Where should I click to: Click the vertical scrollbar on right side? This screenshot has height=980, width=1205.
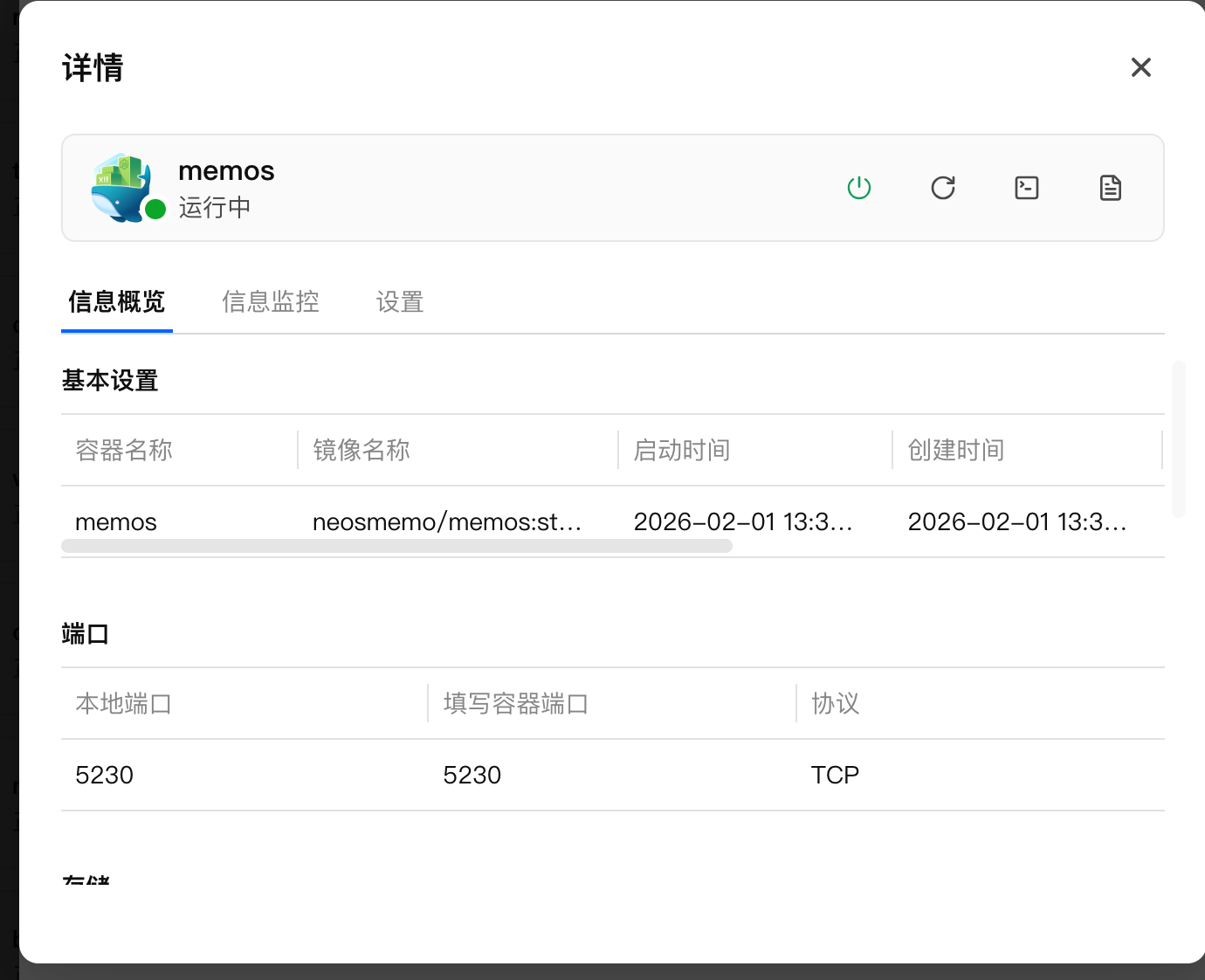click(1178, 438)
